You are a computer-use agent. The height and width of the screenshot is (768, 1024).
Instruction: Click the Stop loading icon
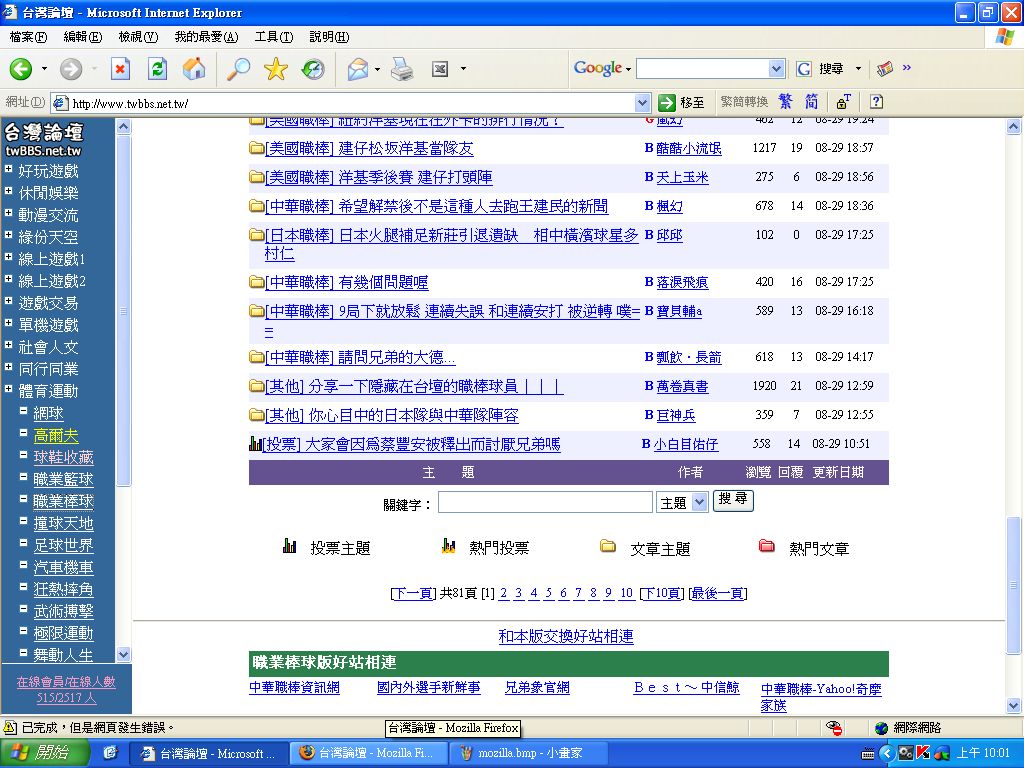(x=120, y=69)
